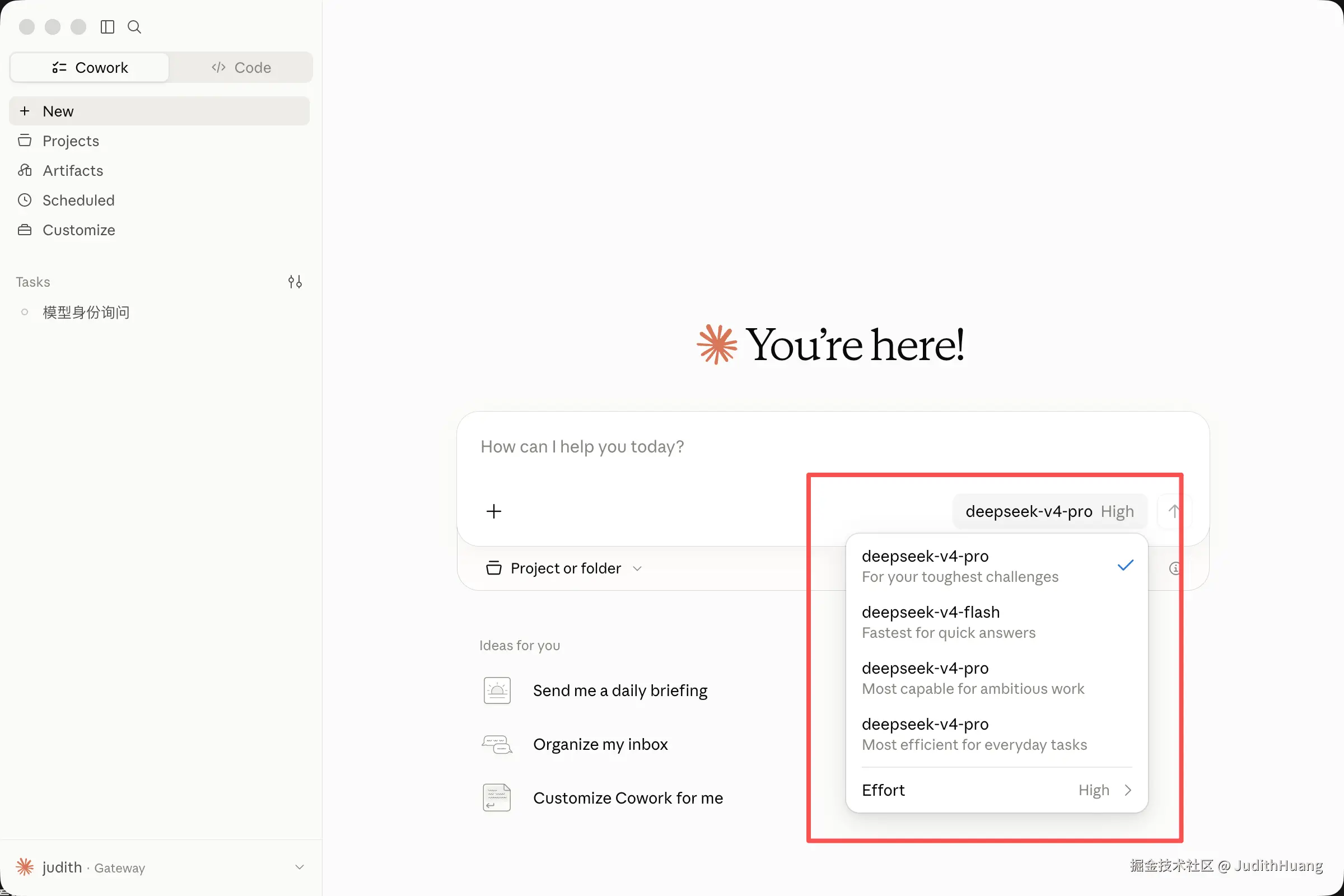Screen dimensions: 1344x896
Task: Select deepseek-v4-flash 'Fastest for quick answers'
Action: [x=997, y=622]
